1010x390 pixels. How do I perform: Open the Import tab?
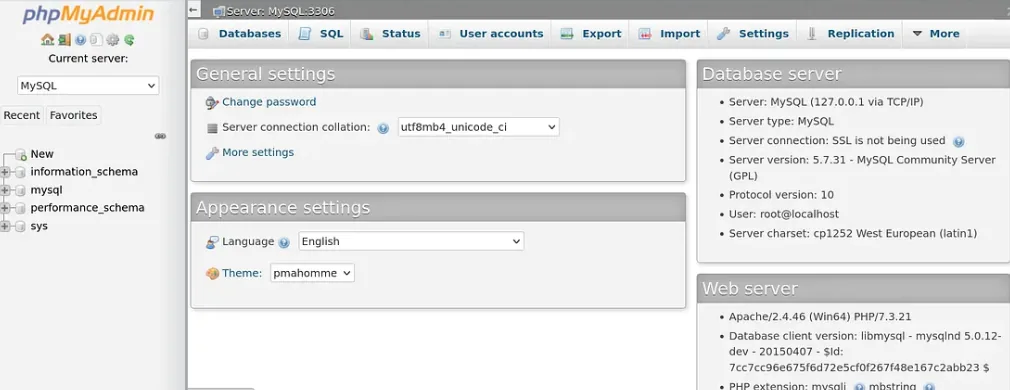tap(669, 34)
